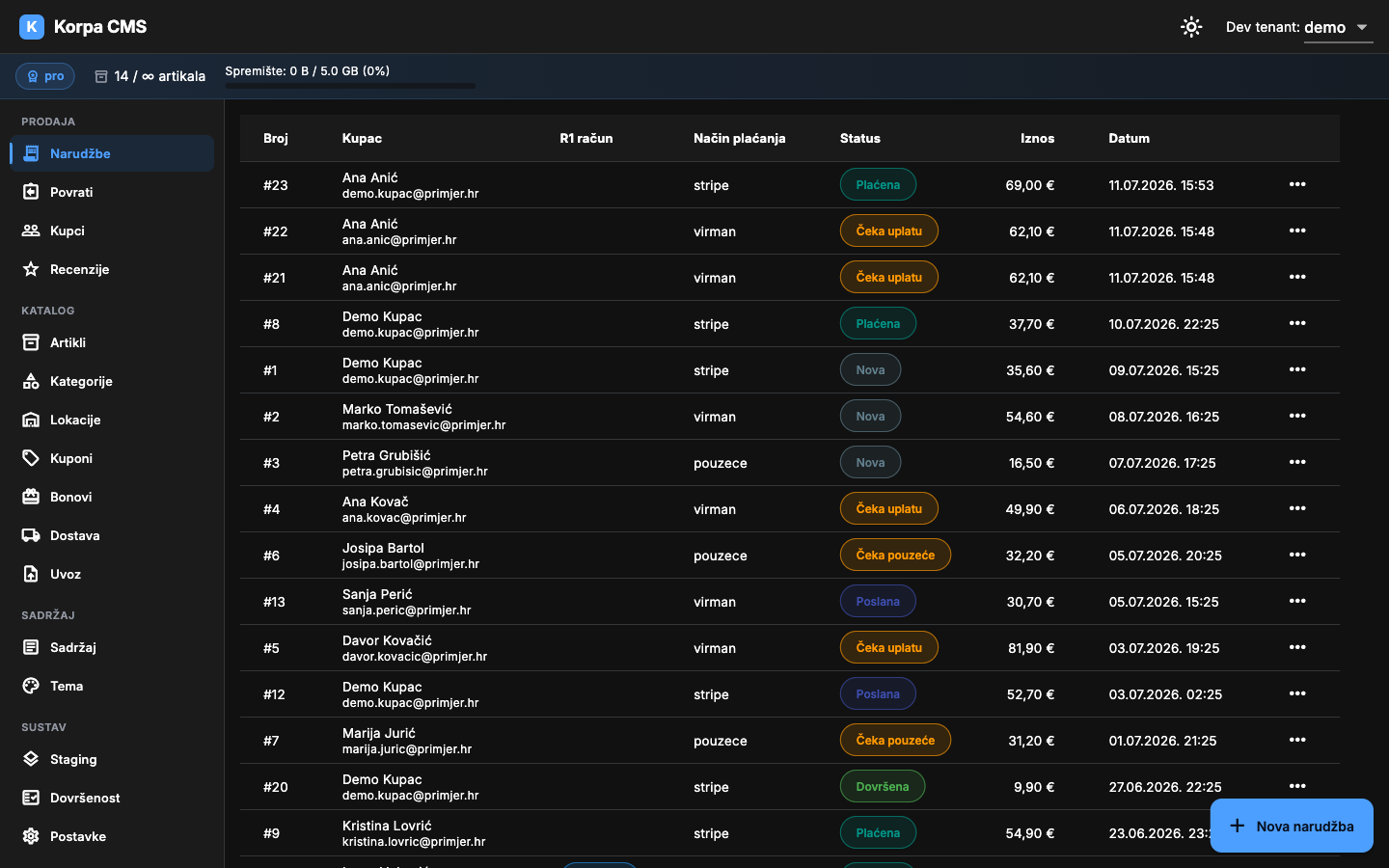Expand actions menu for order #13
Screen dimensions: 1389x868
pyautogui.click(x=1297, y=601)
